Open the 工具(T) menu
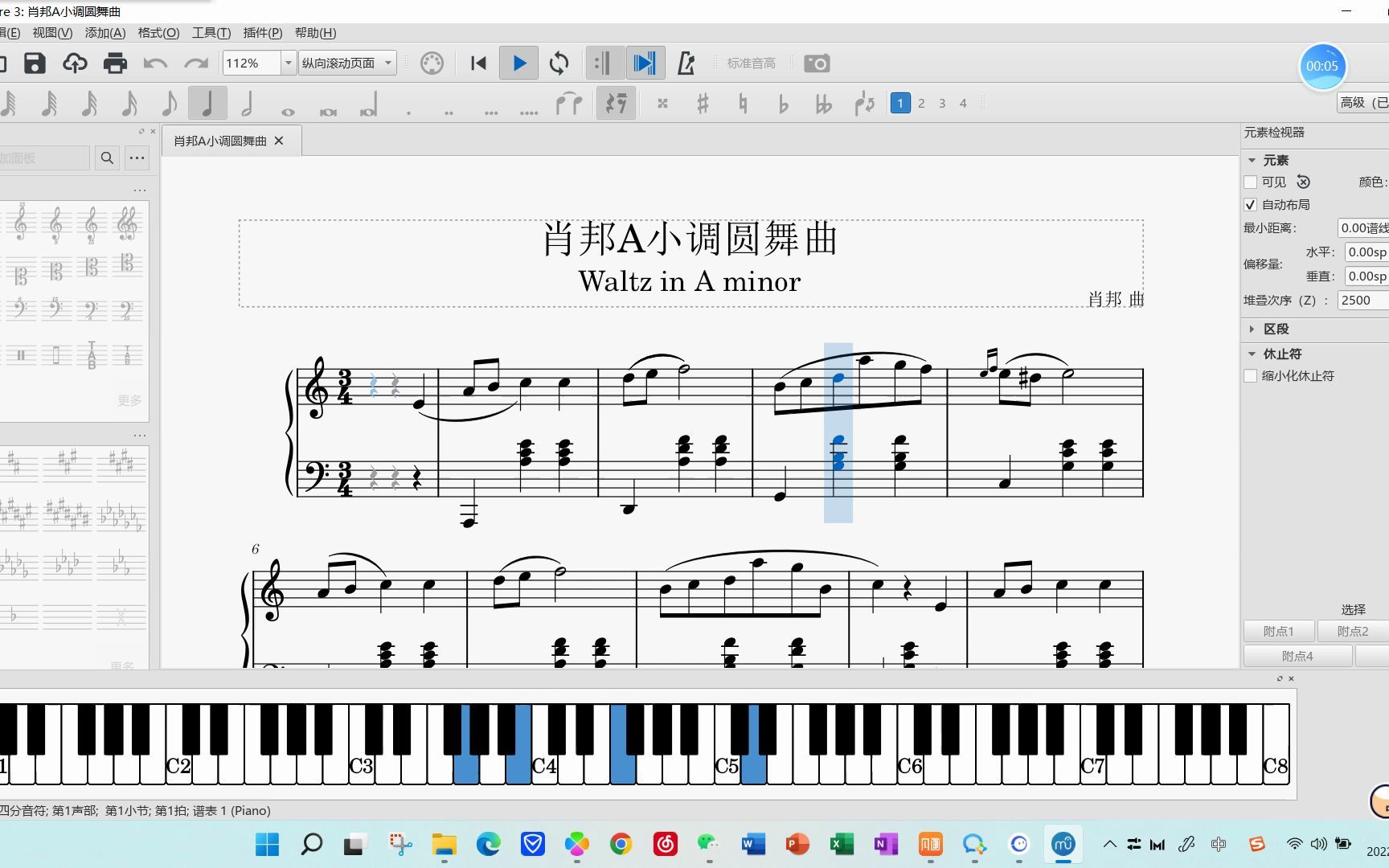This screenshot has width=1389, height=868. (211, 33)
